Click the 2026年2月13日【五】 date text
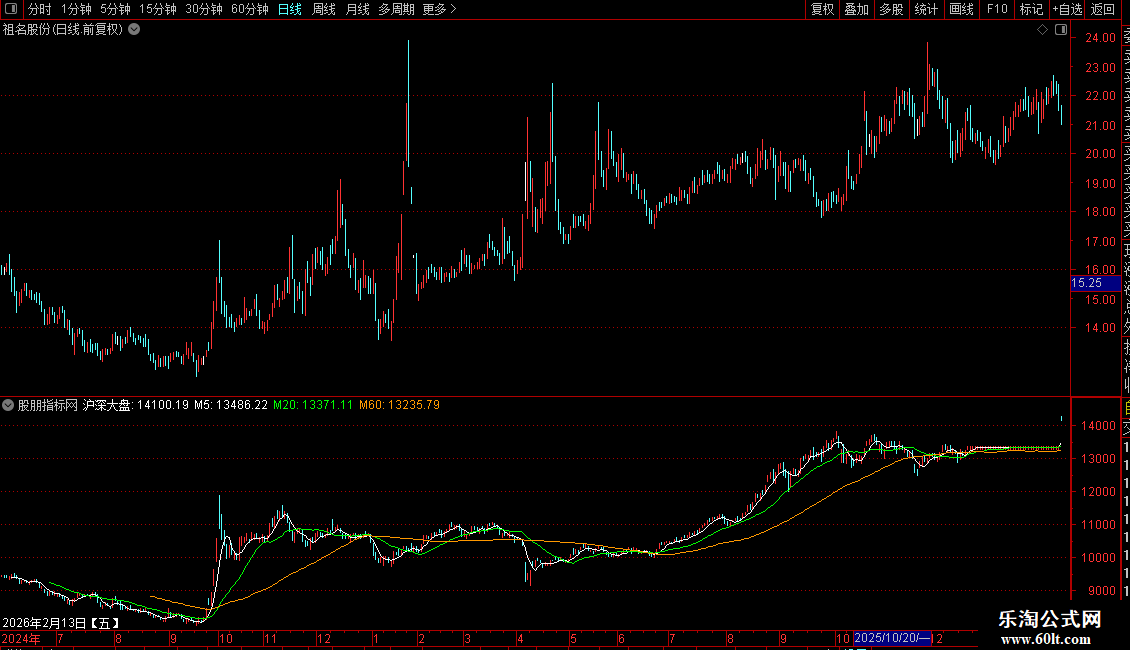 (x=61, y=623)
